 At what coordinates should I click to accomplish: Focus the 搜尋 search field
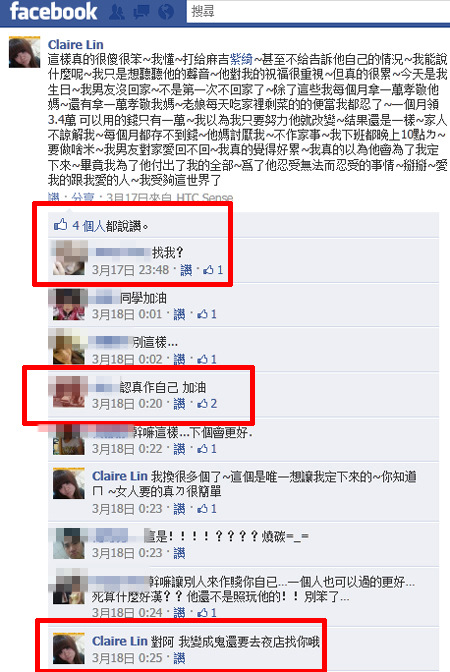pos(318,12)
